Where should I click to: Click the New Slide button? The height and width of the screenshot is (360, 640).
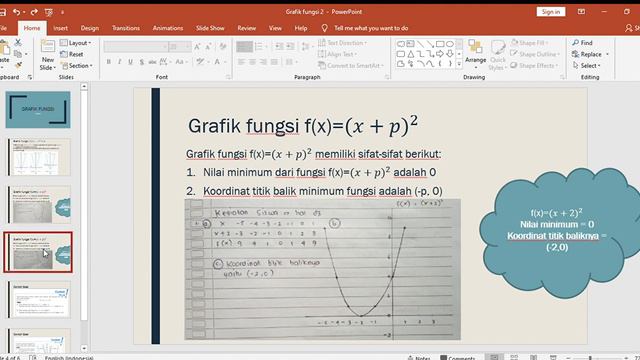coord(48,56)
